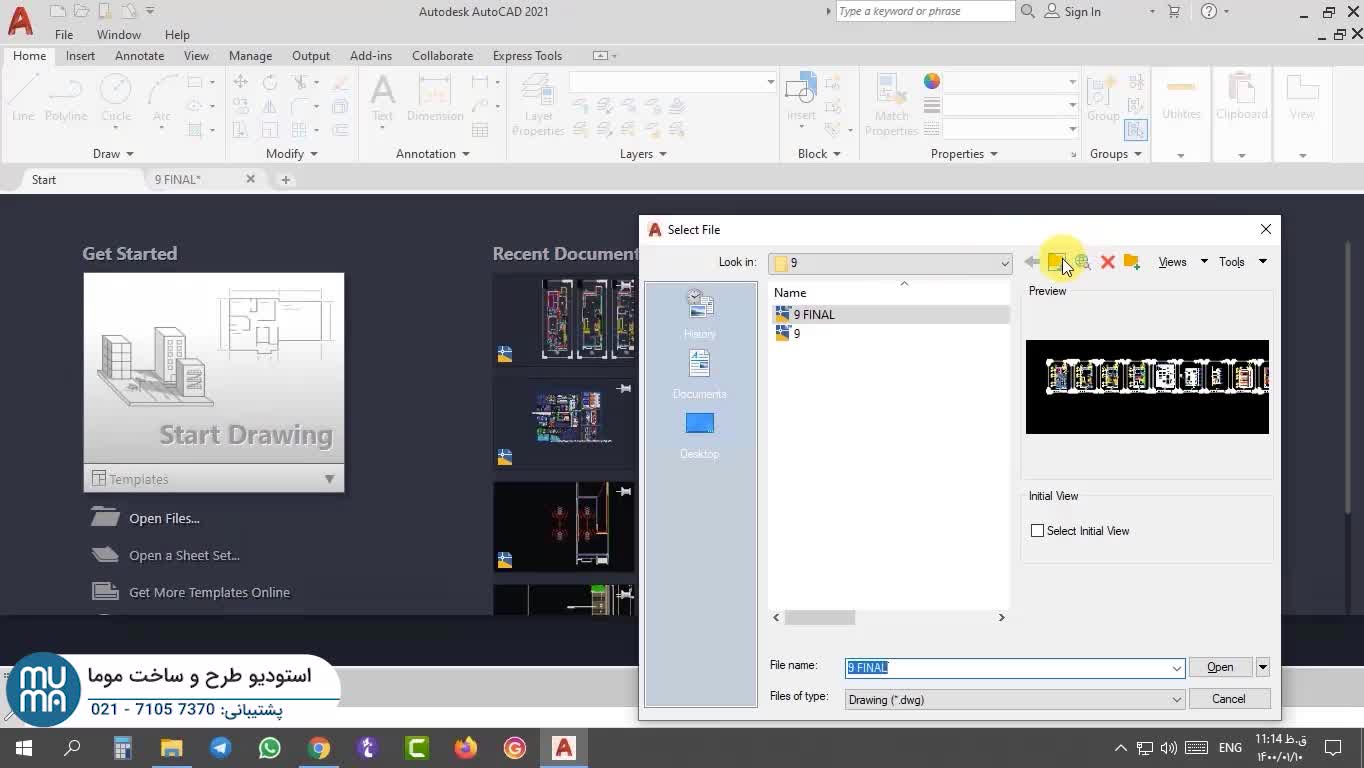This screenshot has height=768, width=1364.
Task: Launch Telegram from the taskbar
Action: point(221,748)
